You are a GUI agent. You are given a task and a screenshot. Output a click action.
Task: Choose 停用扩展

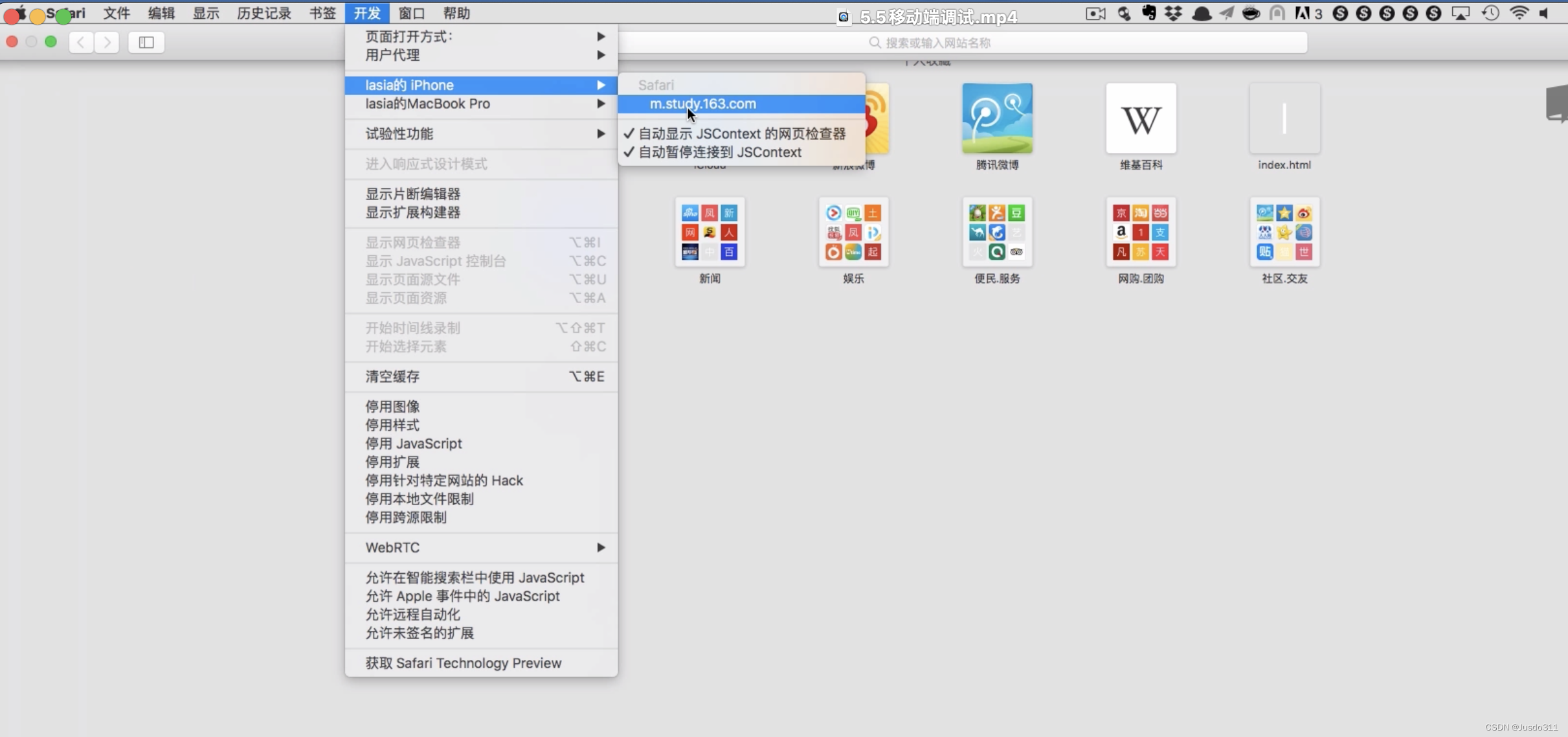pyautogui.click(x=481, y=462)
